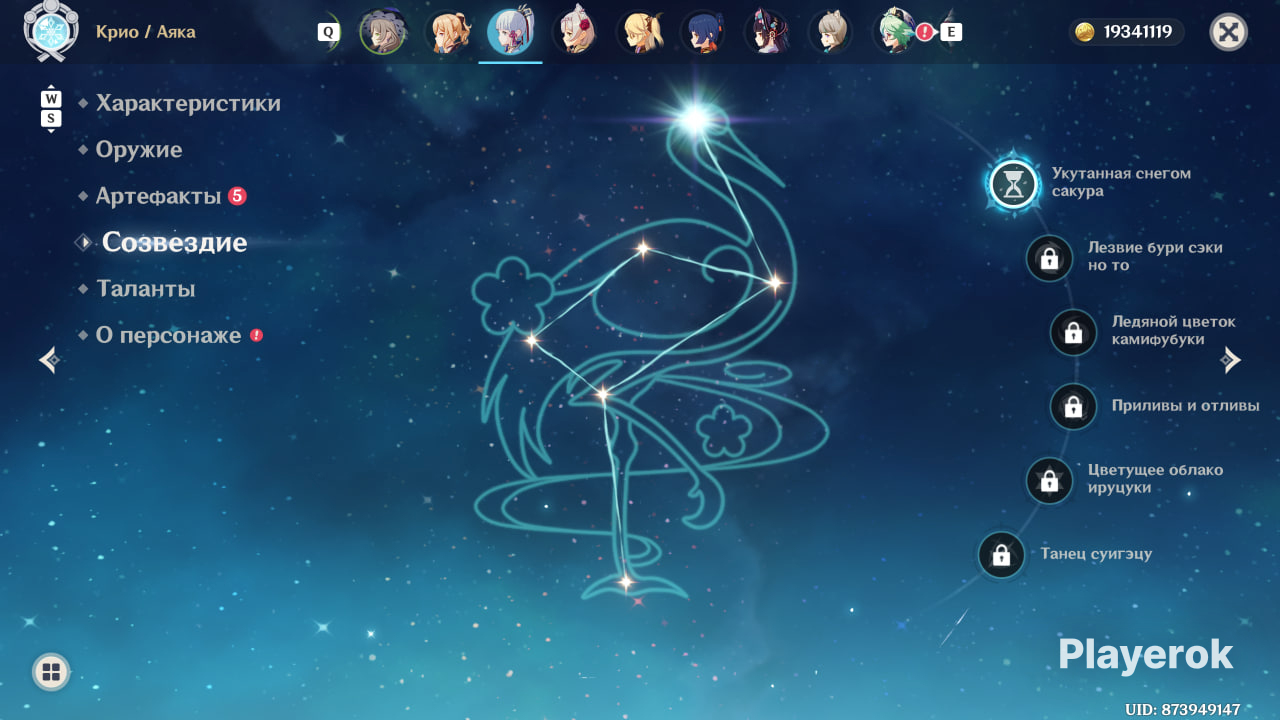Open the Приливы и отливы label
This screenshot has width=1280, height=720.
pos(1185,406)
